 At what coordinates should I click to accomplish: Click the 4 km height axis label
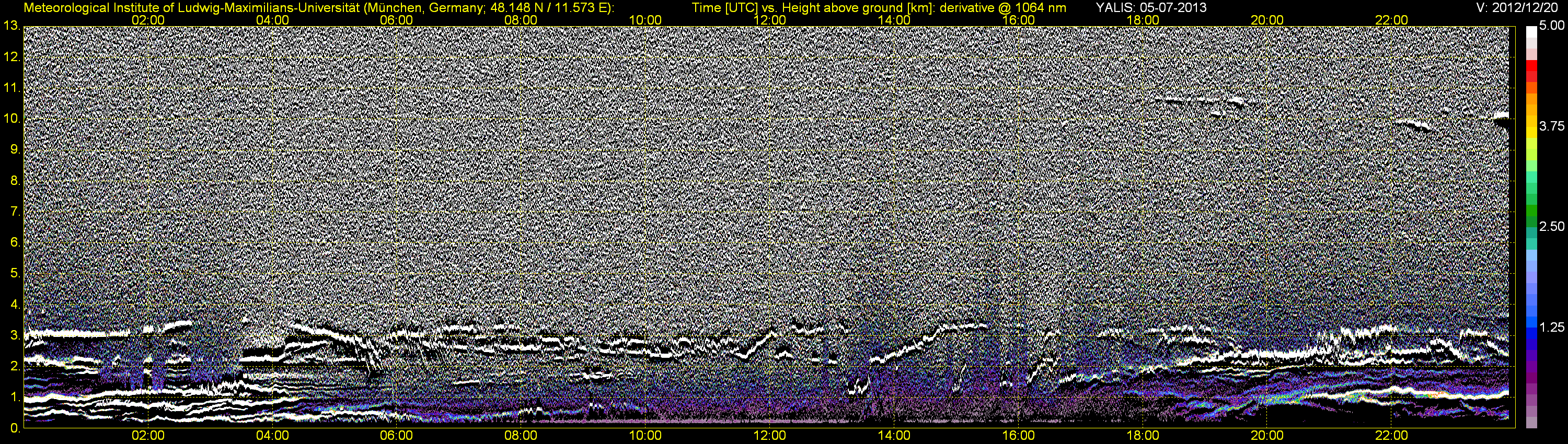tap(15, 305)
